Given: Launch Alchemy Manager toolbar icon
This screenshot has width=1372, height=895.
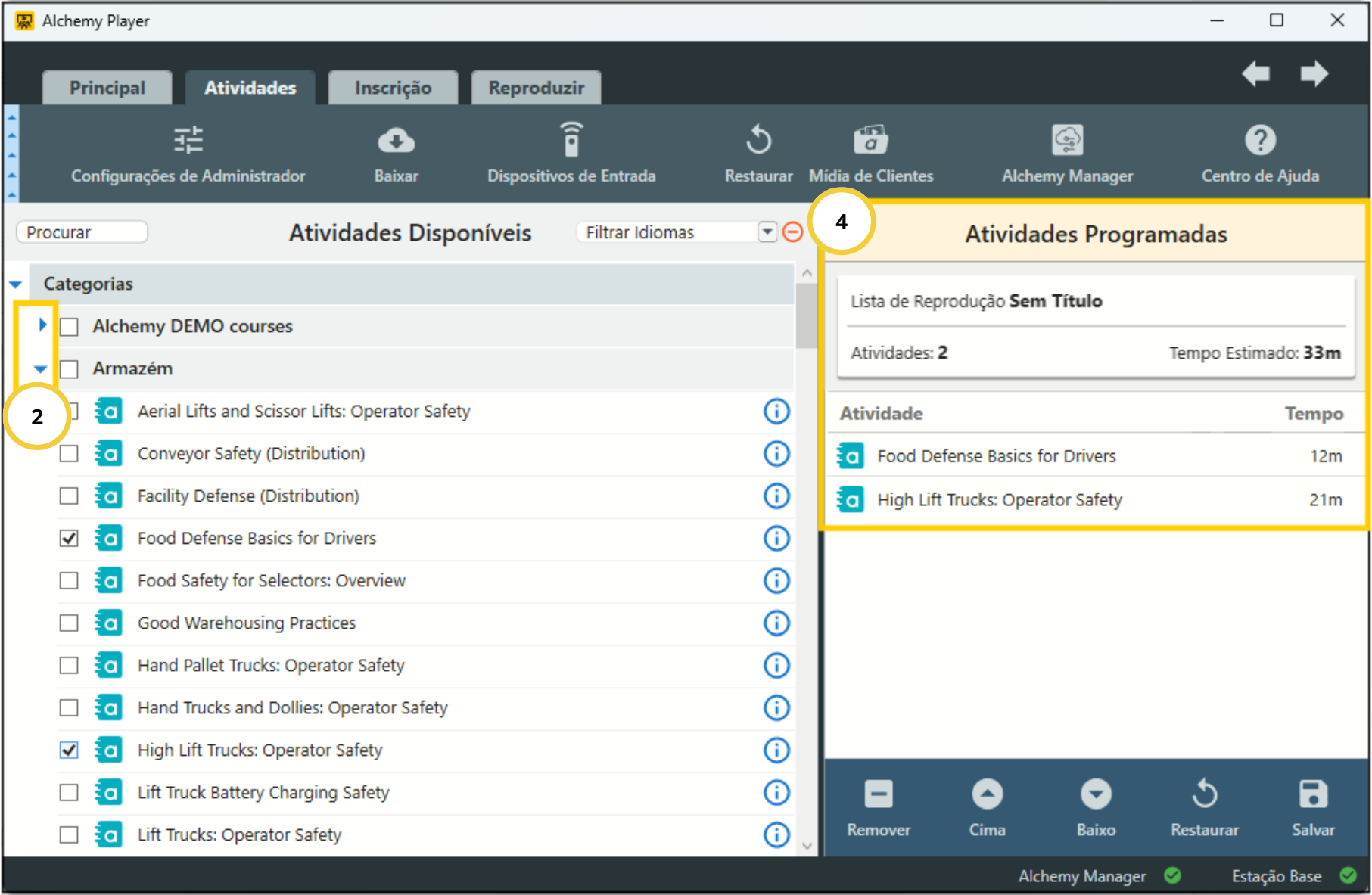Looking at the screenshot, I should pyautogui.click(x=1067, y=141).
